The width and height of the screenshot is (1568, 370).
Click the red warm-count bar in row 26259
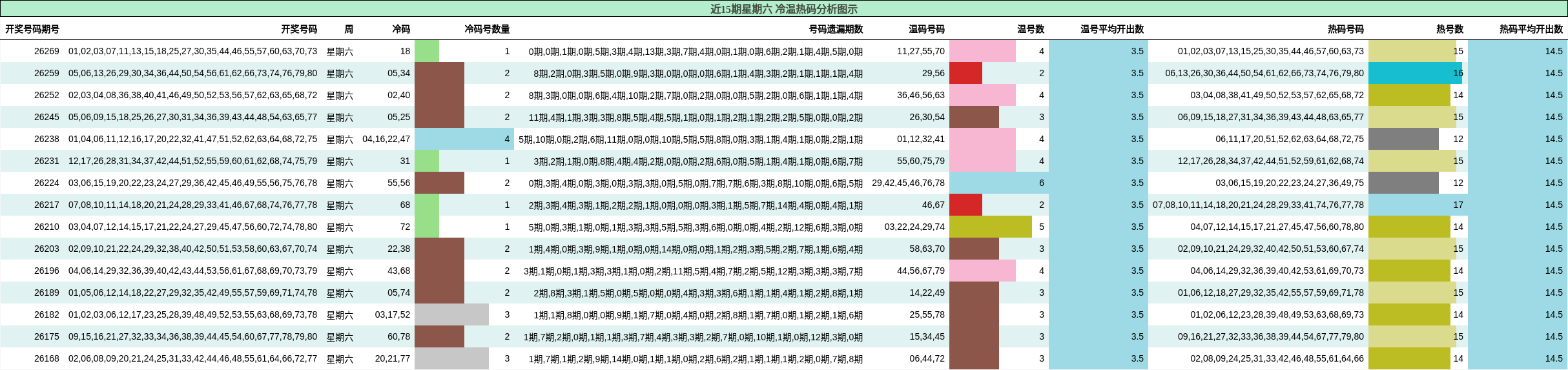pyautogui.click(x=965, y=73)
